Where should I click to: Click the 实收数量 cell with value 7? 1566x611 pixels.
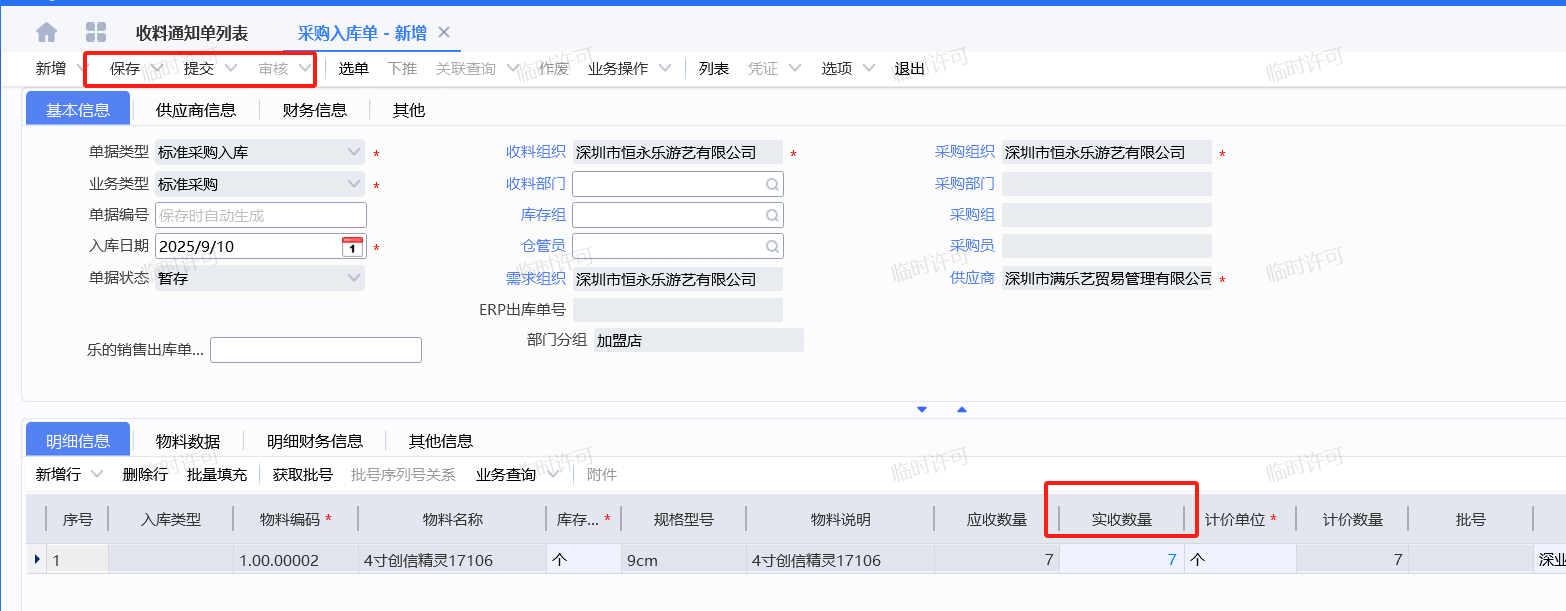point(1121,560)
